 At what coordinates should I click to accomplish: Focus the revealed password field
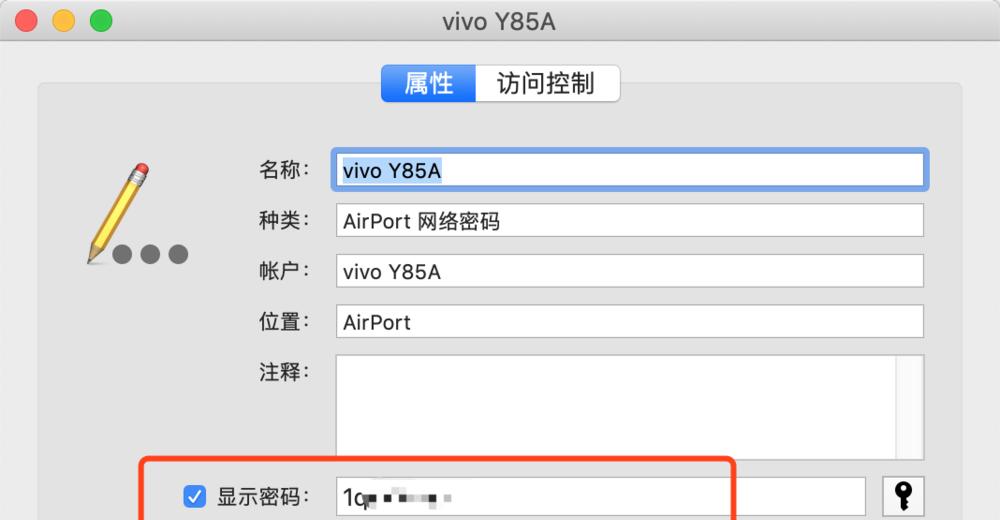[600, 496]
